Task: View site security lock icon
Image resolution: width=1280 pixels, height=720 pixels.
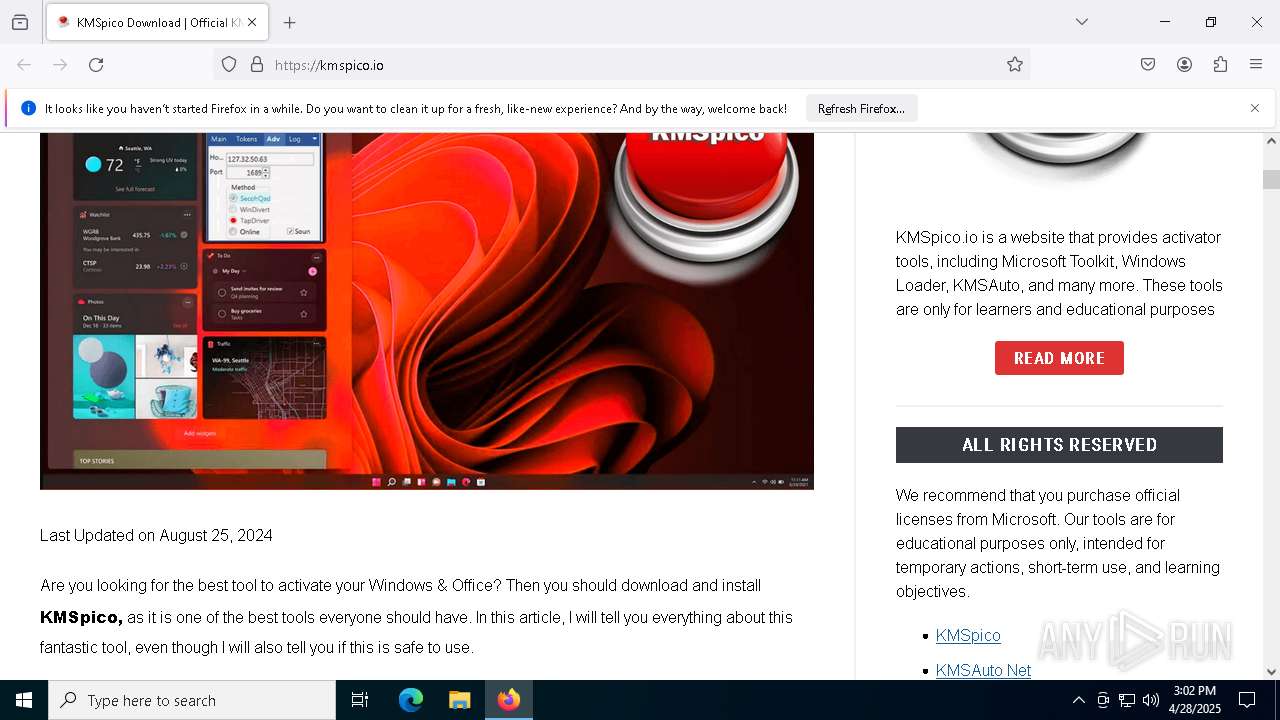Action: click(x=257, y=65)
